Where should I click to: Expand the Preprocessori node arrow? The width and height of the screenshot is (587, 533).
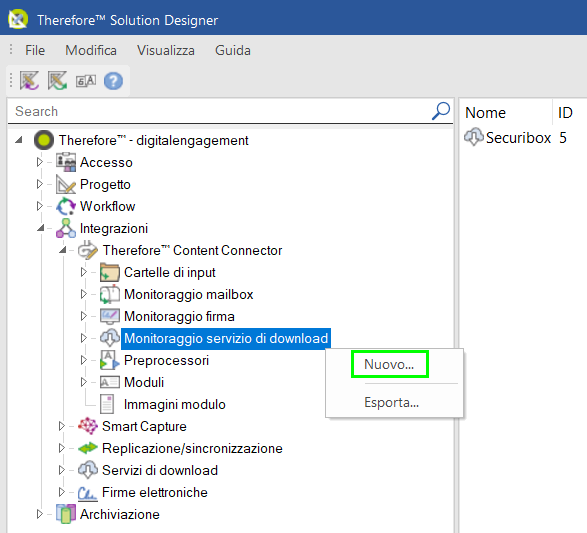tap(83, 360)
